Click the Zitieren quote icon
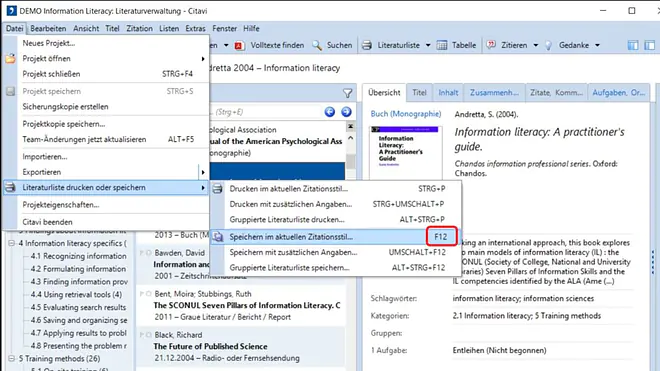 tap(491, 45)
